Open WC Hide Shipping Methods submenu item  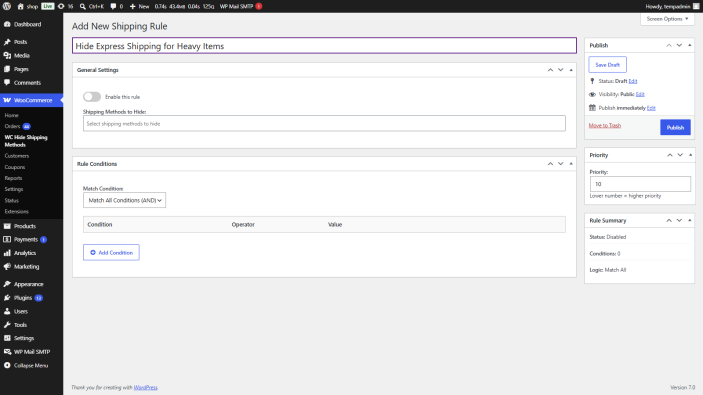pyautogui.click(x=26, y=141)
